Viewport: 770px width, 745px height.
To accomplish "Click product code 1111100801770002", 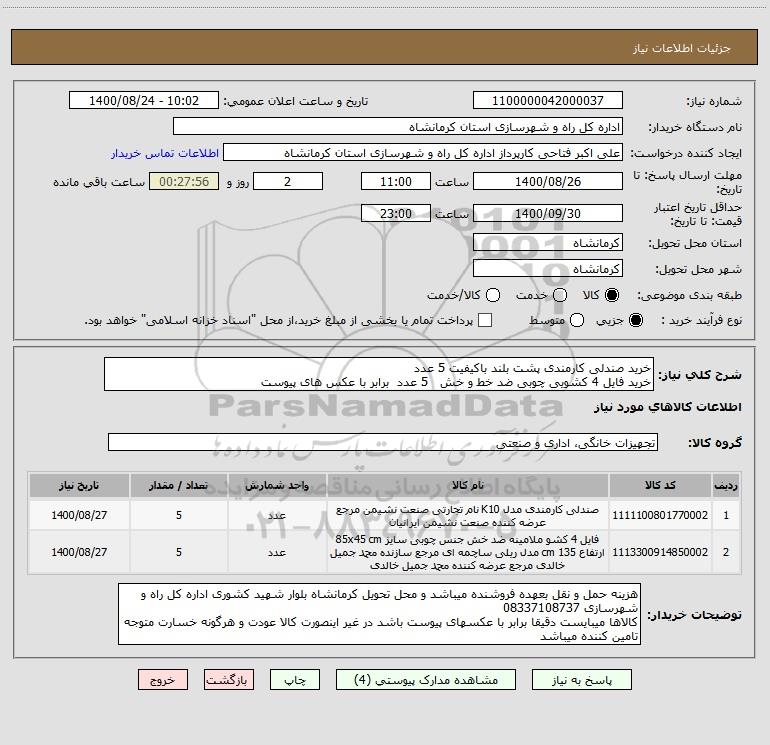I will [660, 515].
